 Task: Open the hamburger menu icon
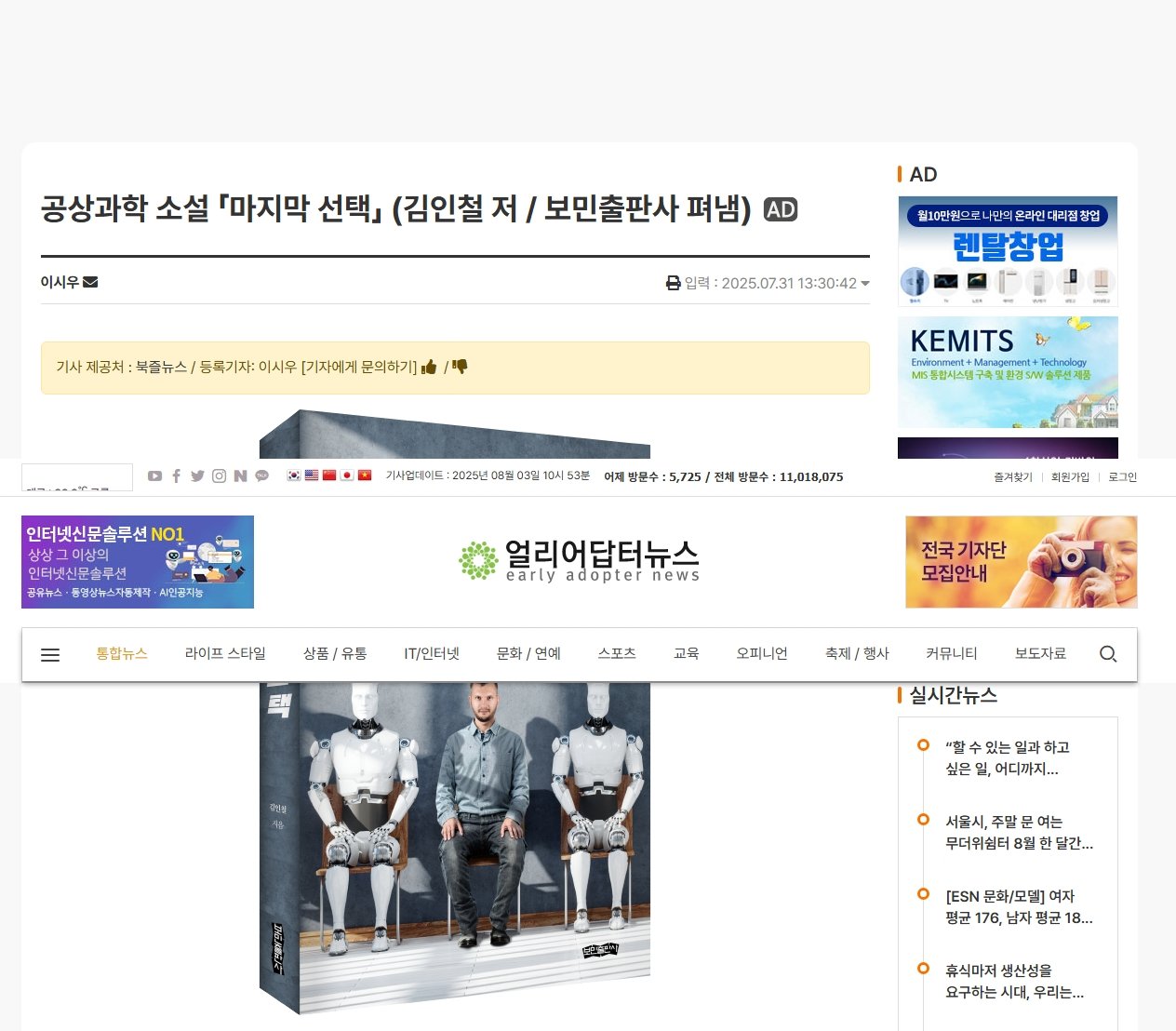(50, 655)
